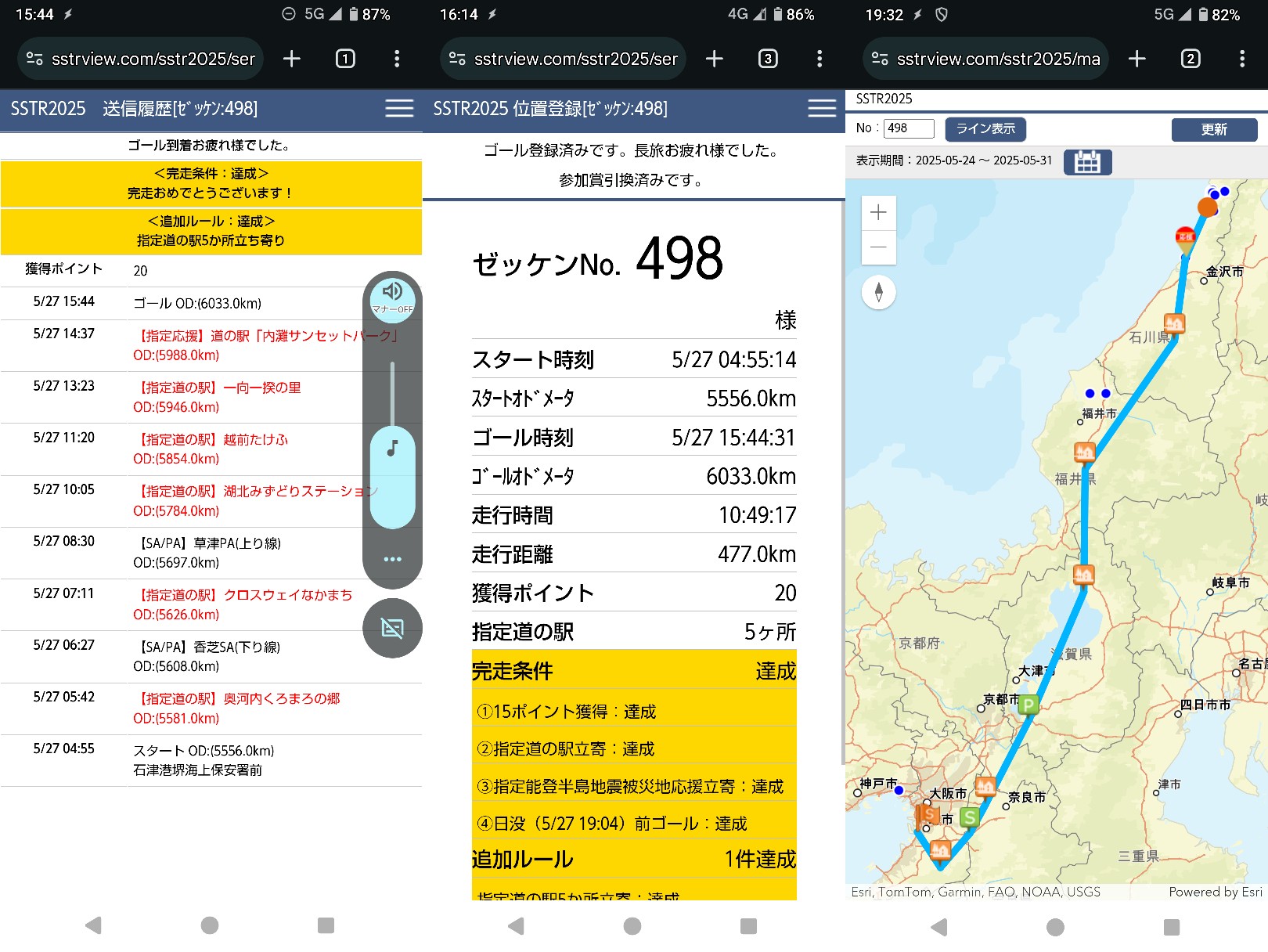Tap site info icon in first address bar
The width and height of the screenshot is (1268, 952).
34,59
